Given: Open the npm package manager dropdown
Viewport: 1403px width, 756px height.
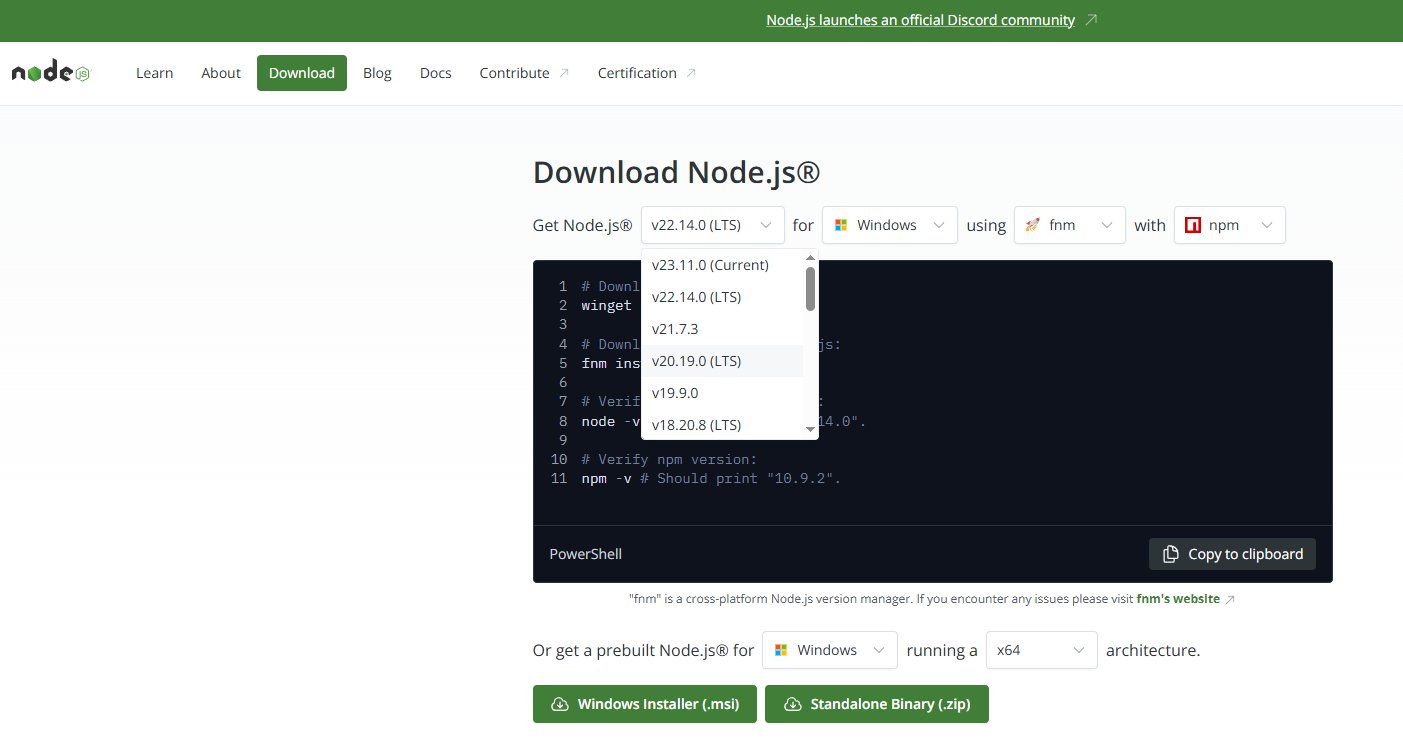Looking at the screenshot, I should (1230, 225).
